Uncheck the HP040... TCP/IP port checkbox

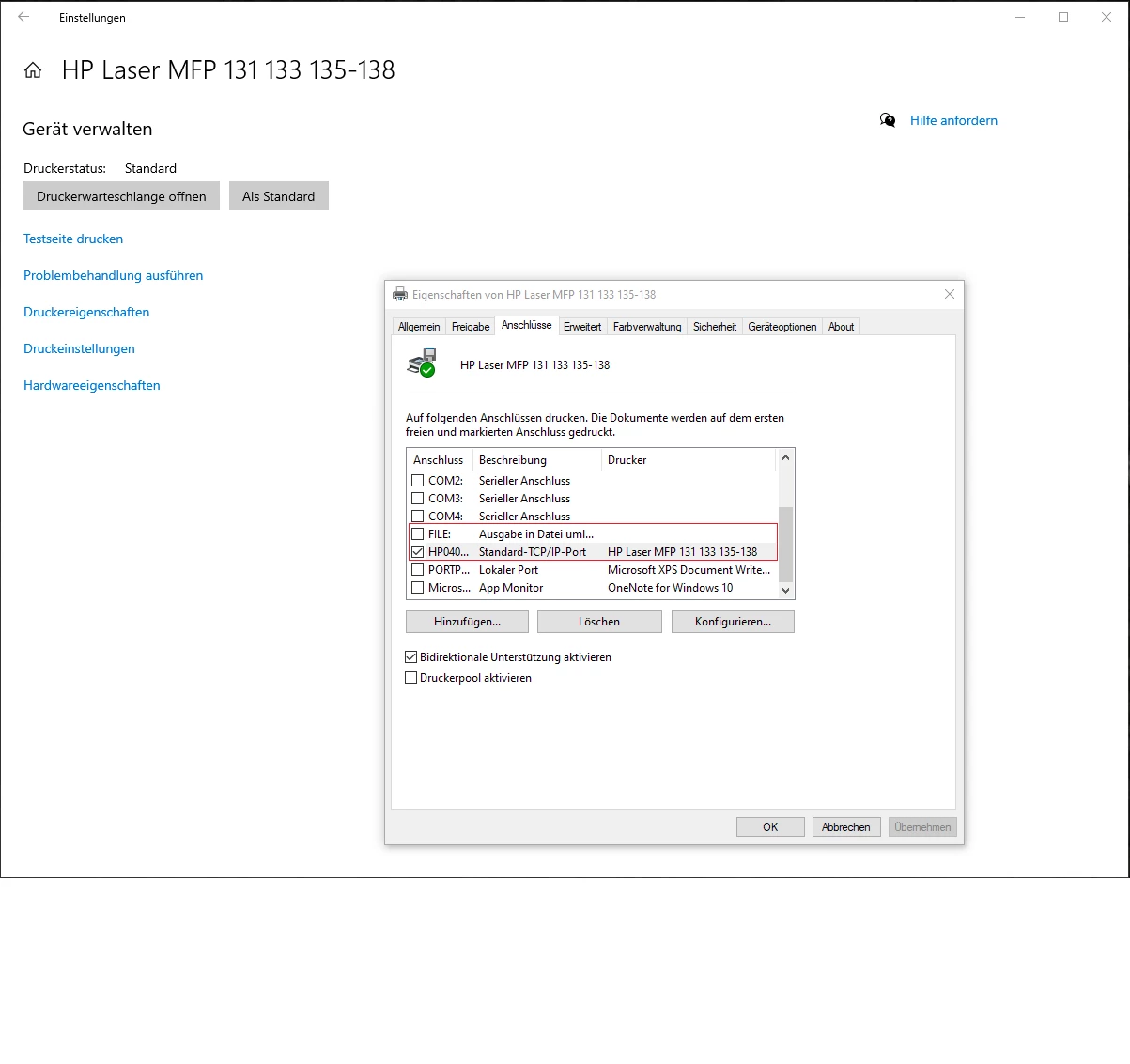pyautogui.click(x=418, y=551)
